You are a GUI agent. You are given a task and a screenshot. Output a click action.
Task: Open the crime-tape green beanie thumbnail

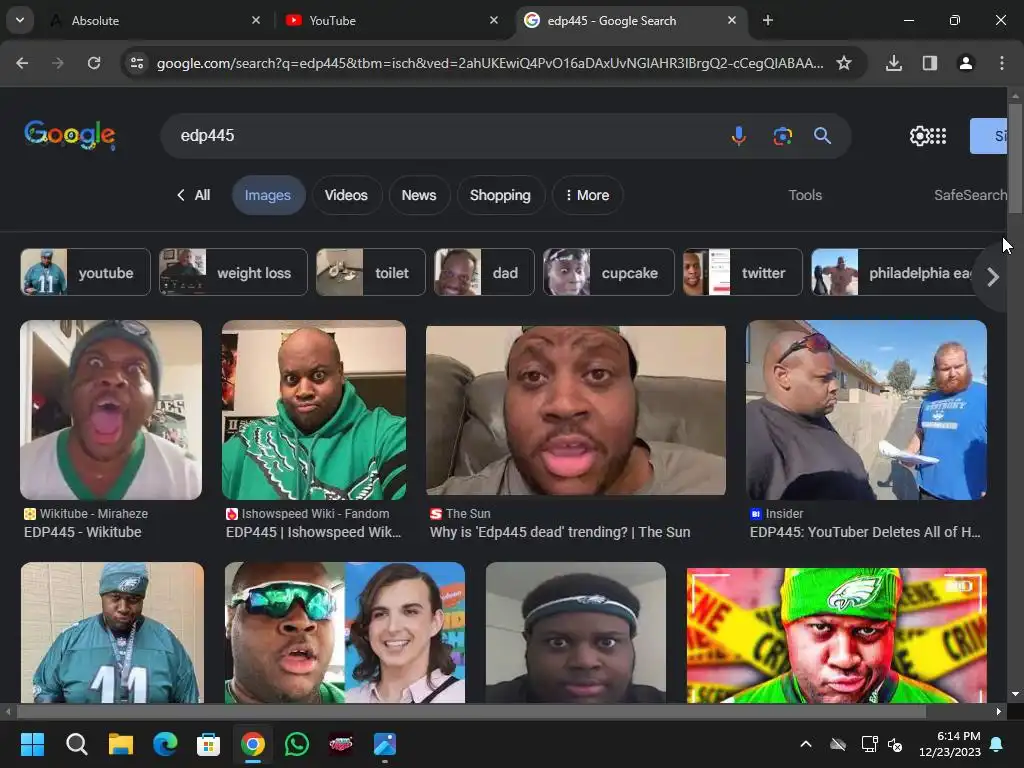[837, 635]
